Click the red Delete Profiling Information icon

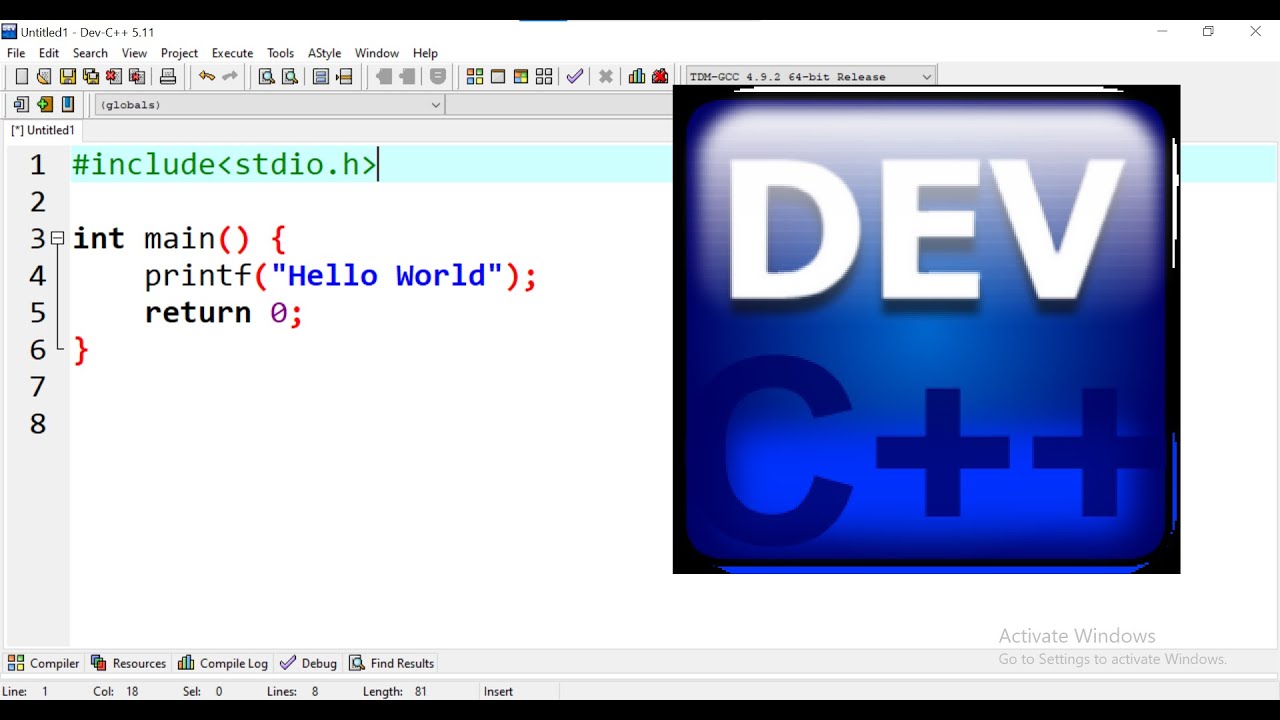(660, 77)
